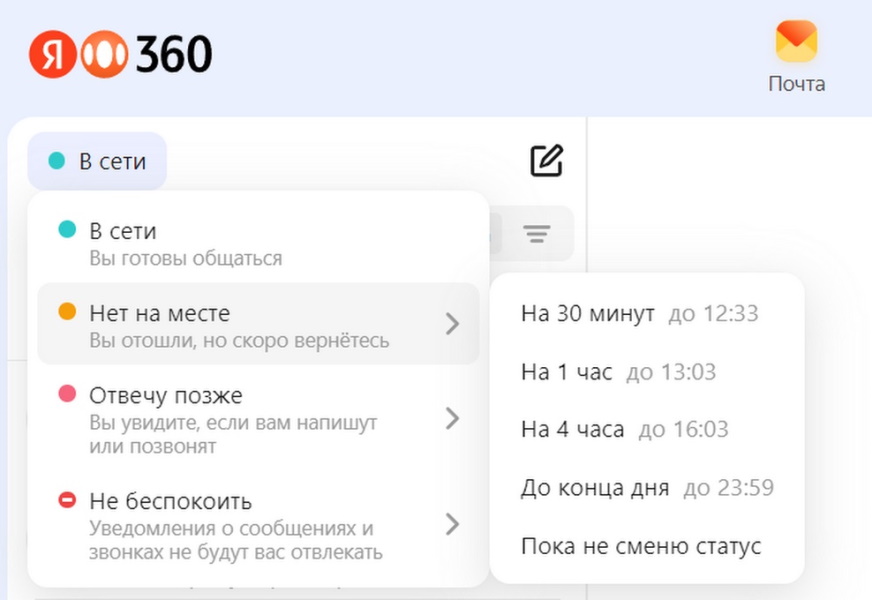Open the filter lines icon

click(x=537, y=234)
